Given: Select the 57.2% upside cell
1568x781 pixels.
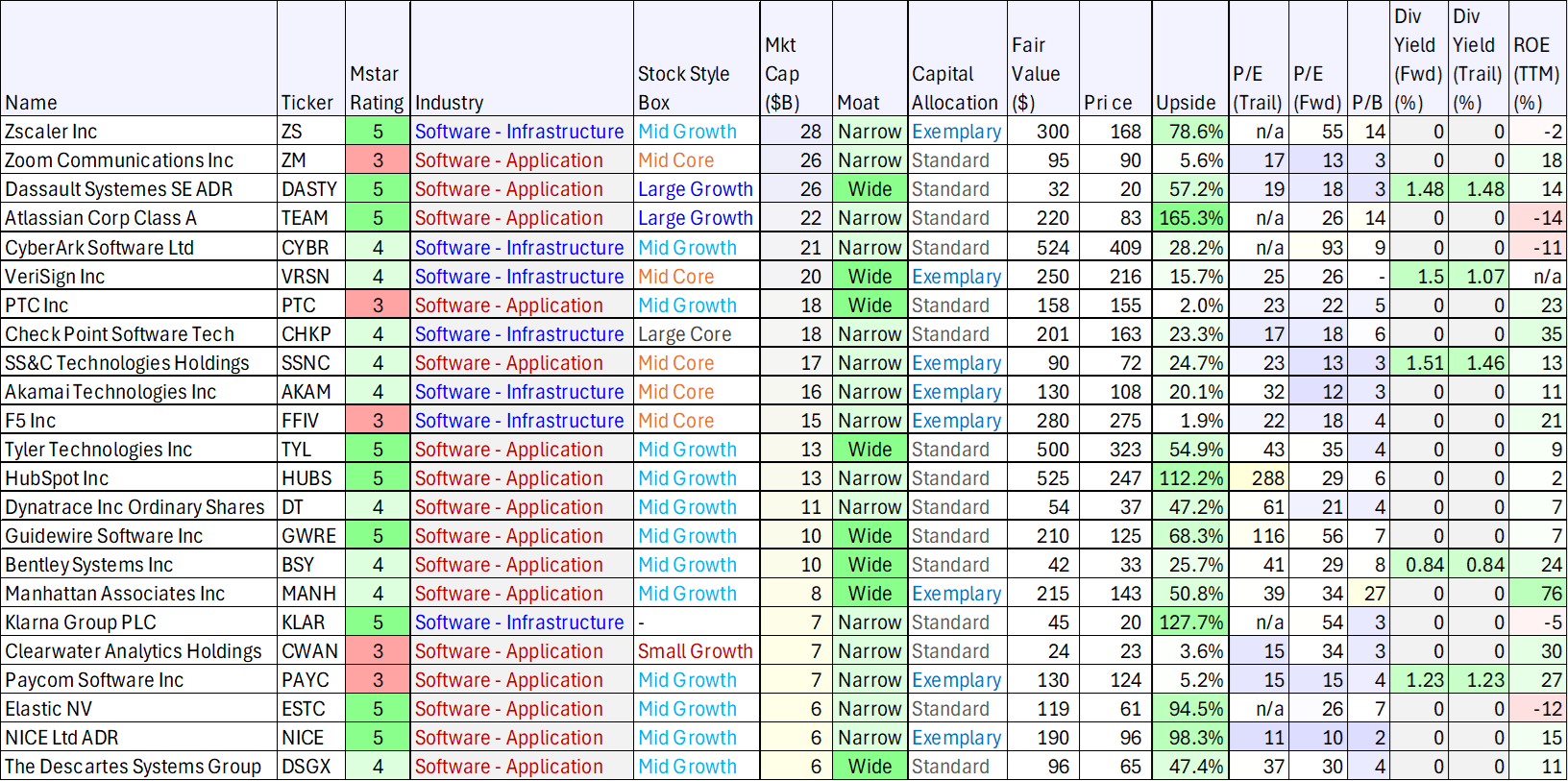Looking at the screenshot, I should 1190,189.
